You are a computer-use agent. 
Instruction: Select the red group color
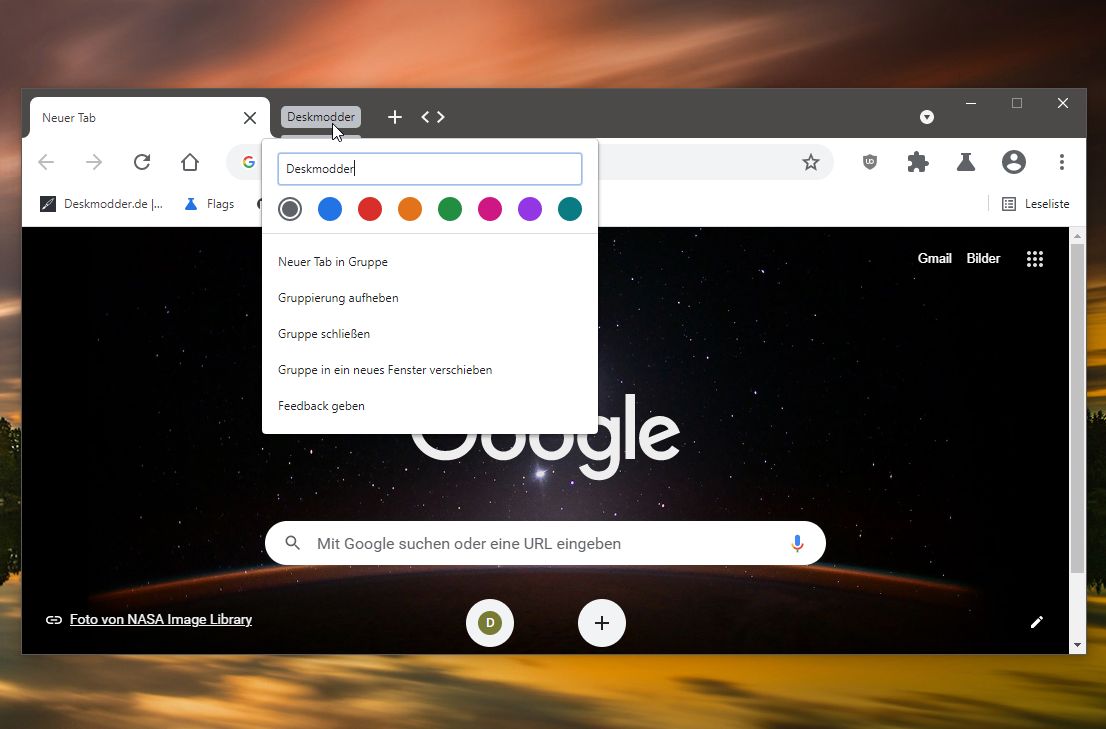click(370, 209)
